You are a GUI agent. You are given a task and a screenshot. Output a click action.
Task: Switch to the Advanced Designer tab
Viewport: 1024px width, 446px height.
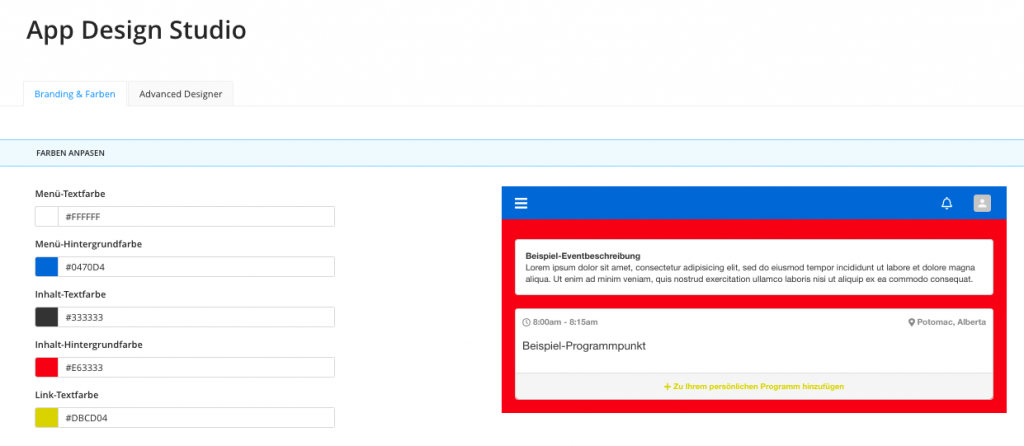point(181,94)
